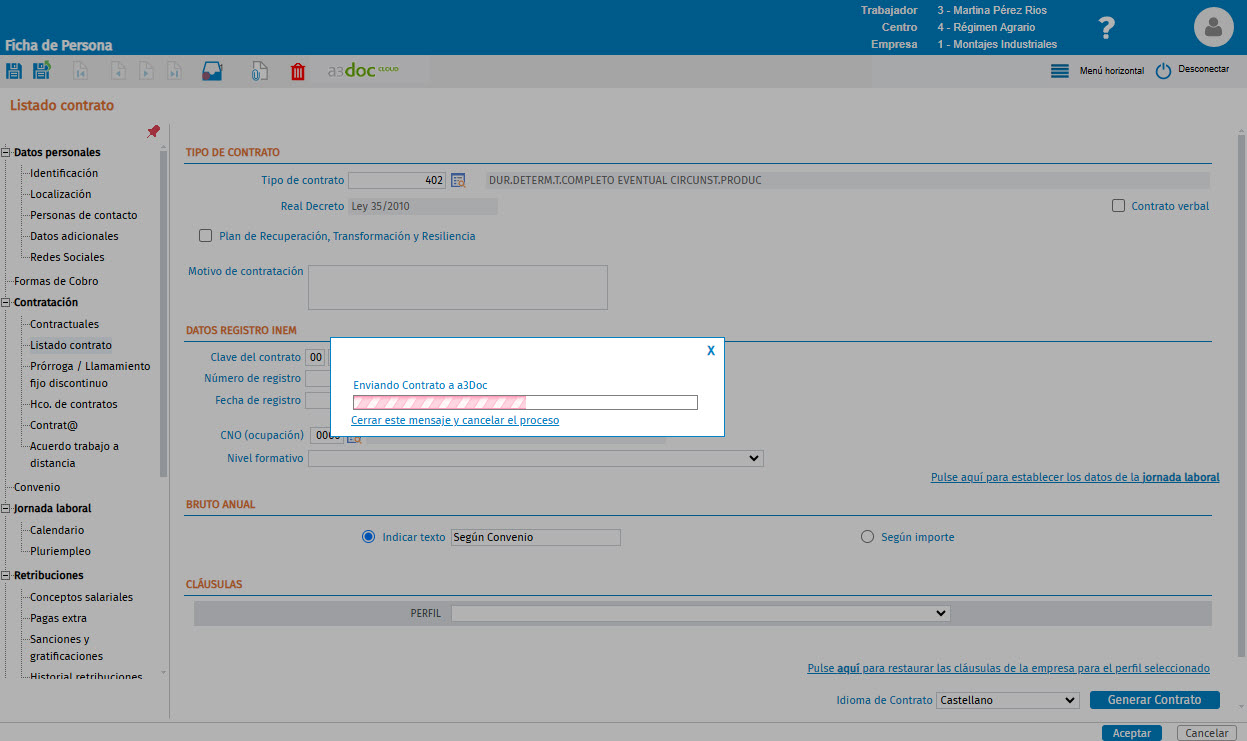Open Conceptos salariales in sidebar
This screenshot has height=741, width=1247.
pyautogui.click(x=81, y=597)
